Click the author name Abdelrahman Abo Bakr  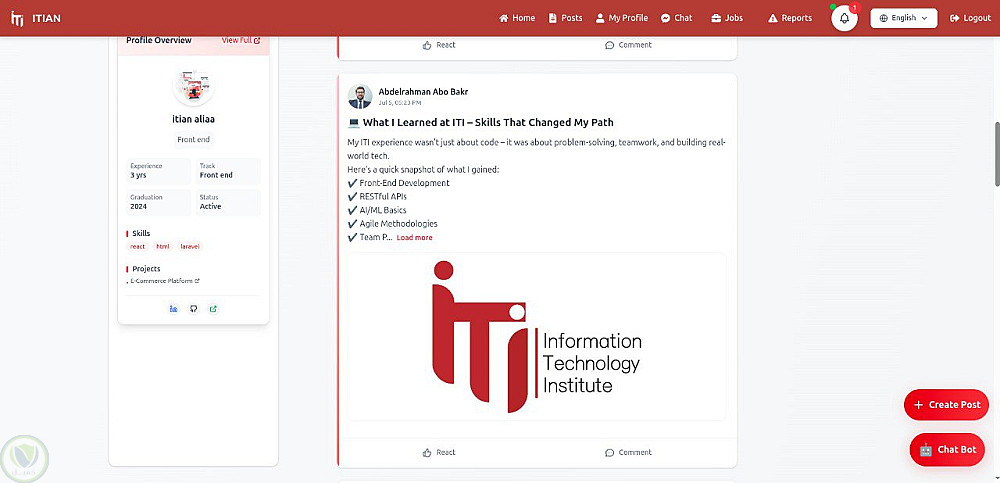tap(423, 92)
